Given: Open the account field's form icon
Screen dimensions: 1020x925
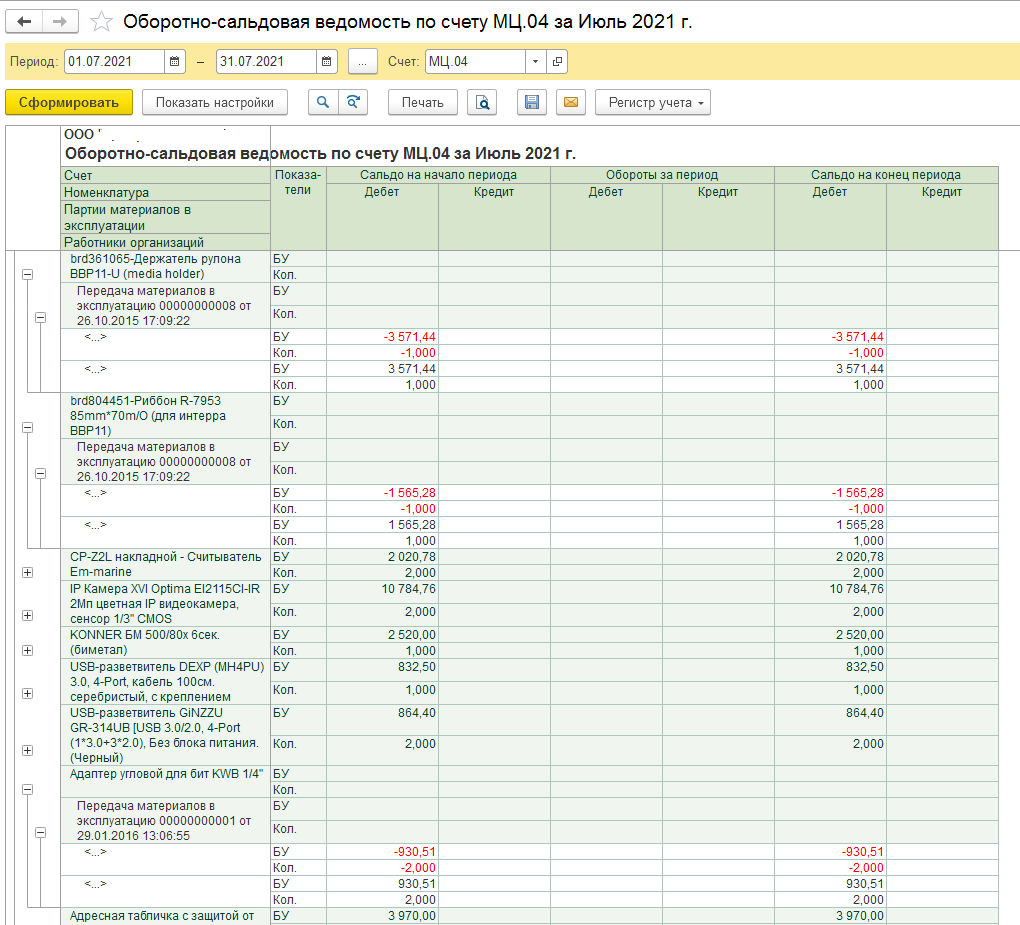Looking at the screenshot, I should point(557,62).
